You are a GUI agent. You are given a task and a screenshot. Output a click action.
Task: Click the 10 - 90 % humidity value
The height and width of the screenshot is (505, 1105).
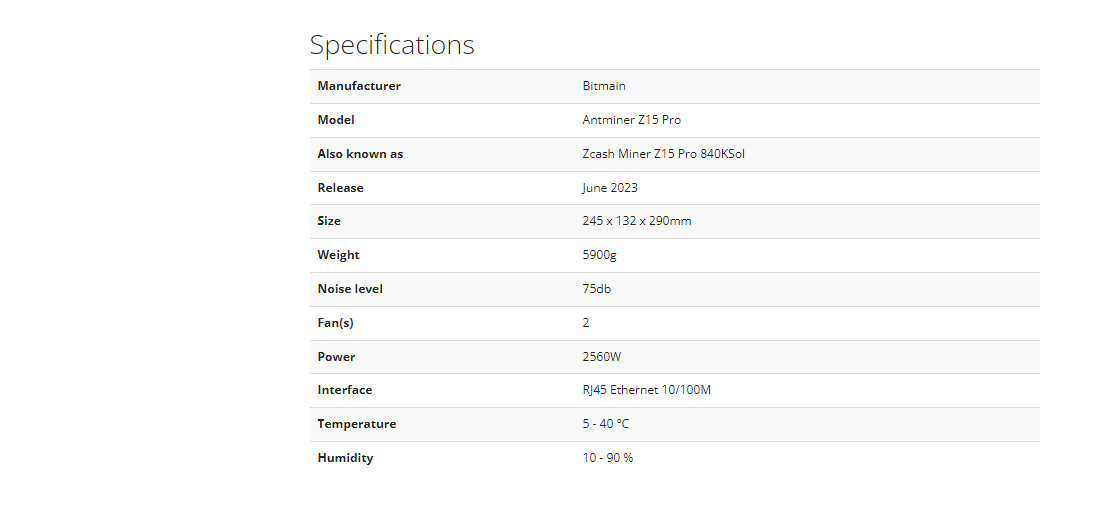[607, 458]
